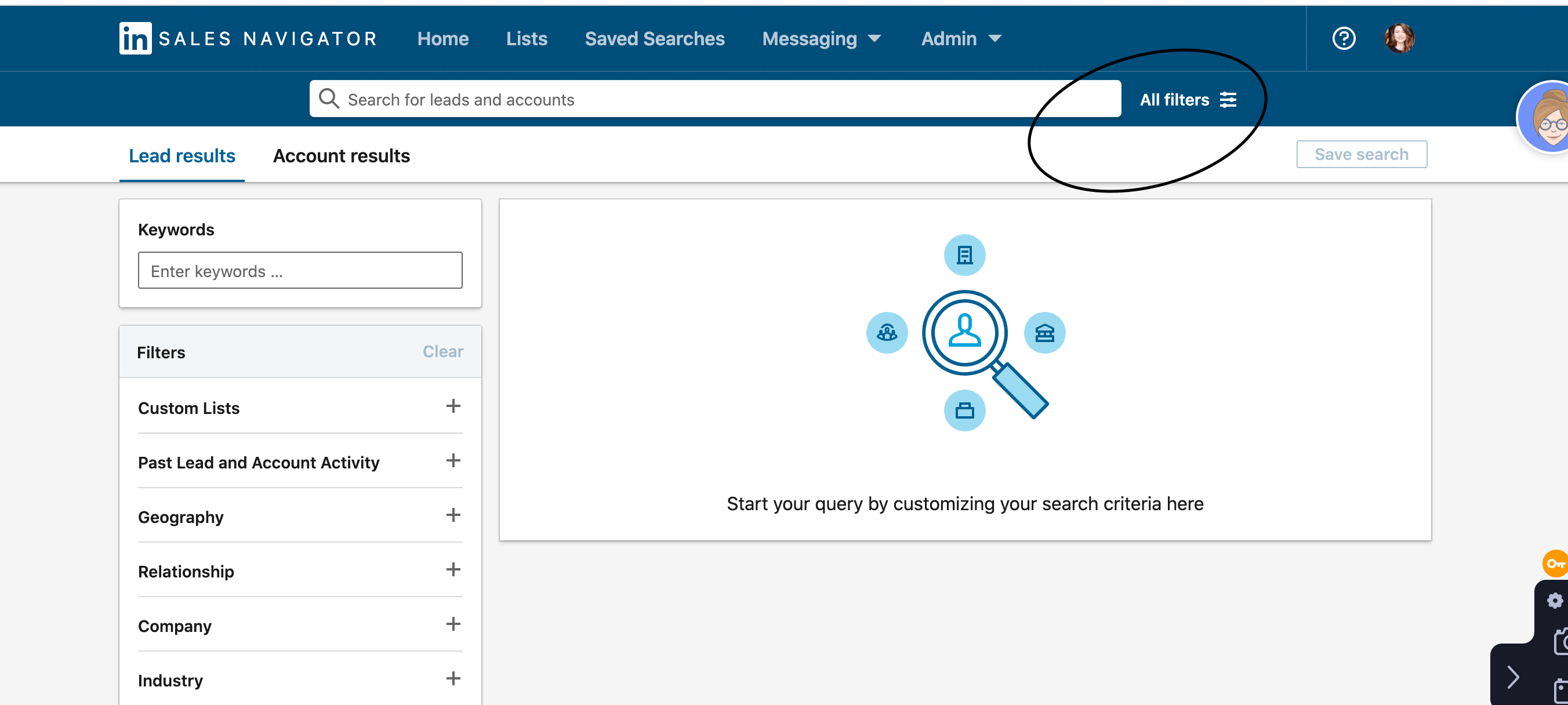Switch to Account results tab
The height and width of the screenshot is (705, 1568).
(342, 156)
